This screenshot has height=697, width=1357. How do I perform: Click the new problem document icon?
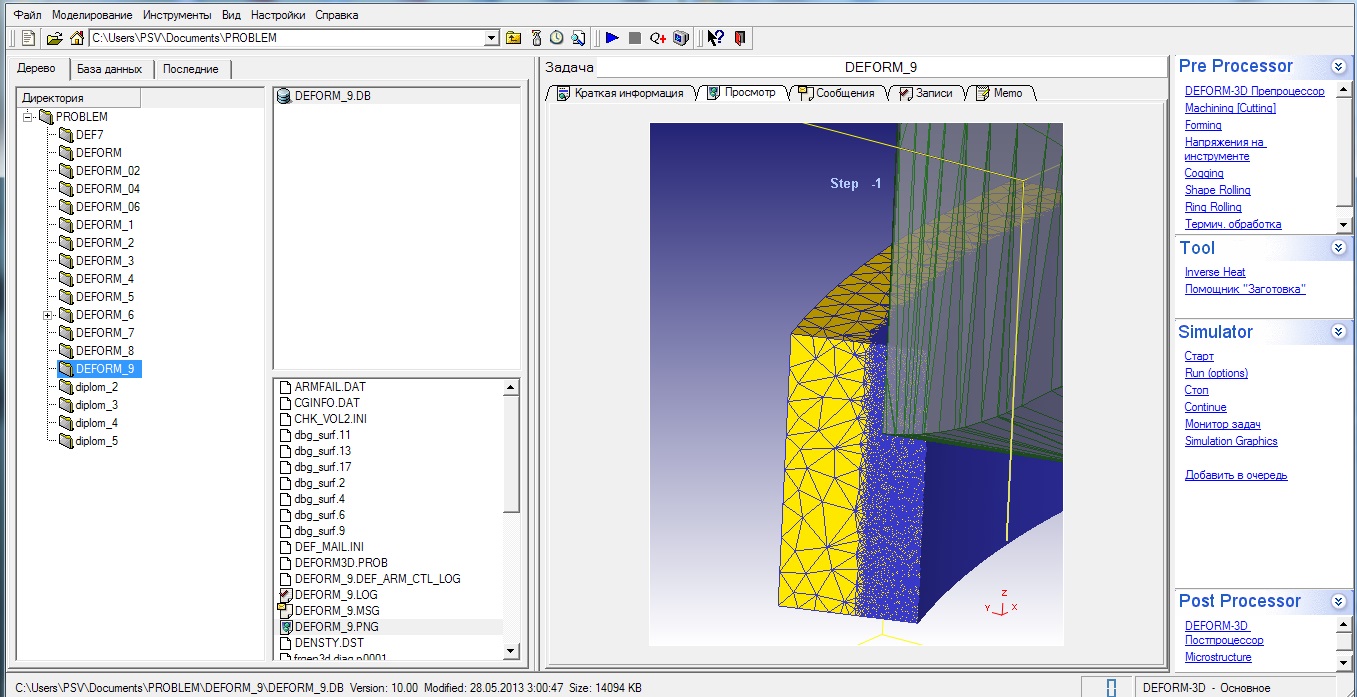pyautogui.click(x=28, y=38)
